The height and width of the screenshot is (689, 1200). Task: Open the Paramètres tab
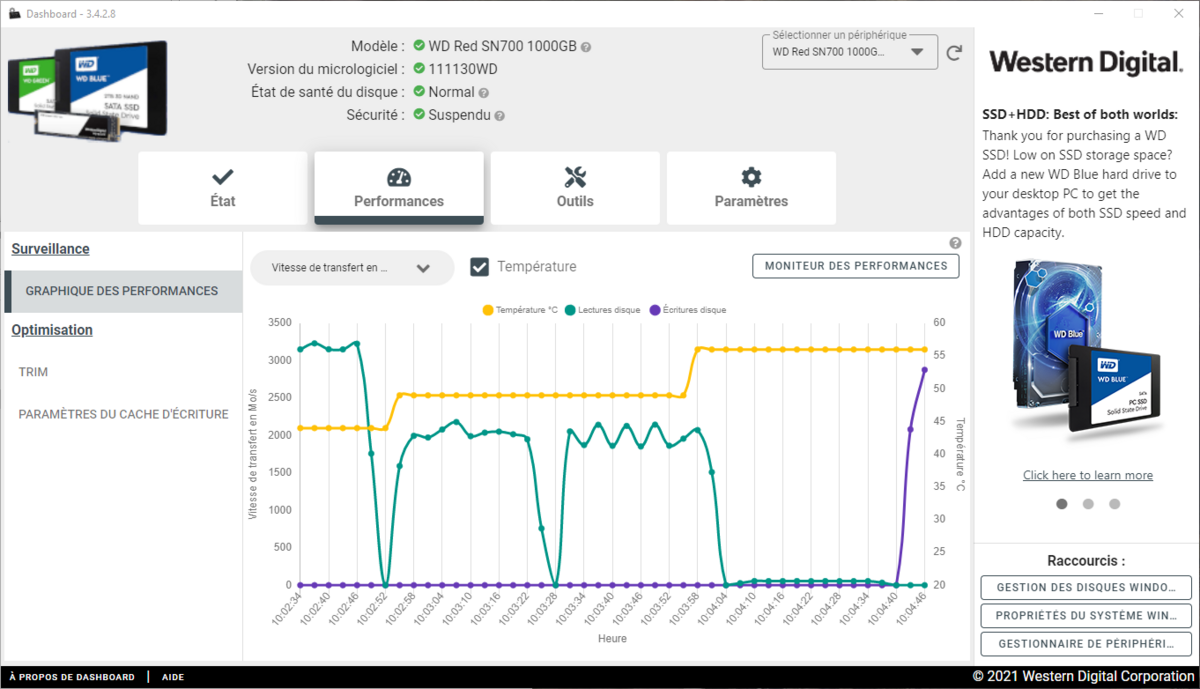coord(751,188)
